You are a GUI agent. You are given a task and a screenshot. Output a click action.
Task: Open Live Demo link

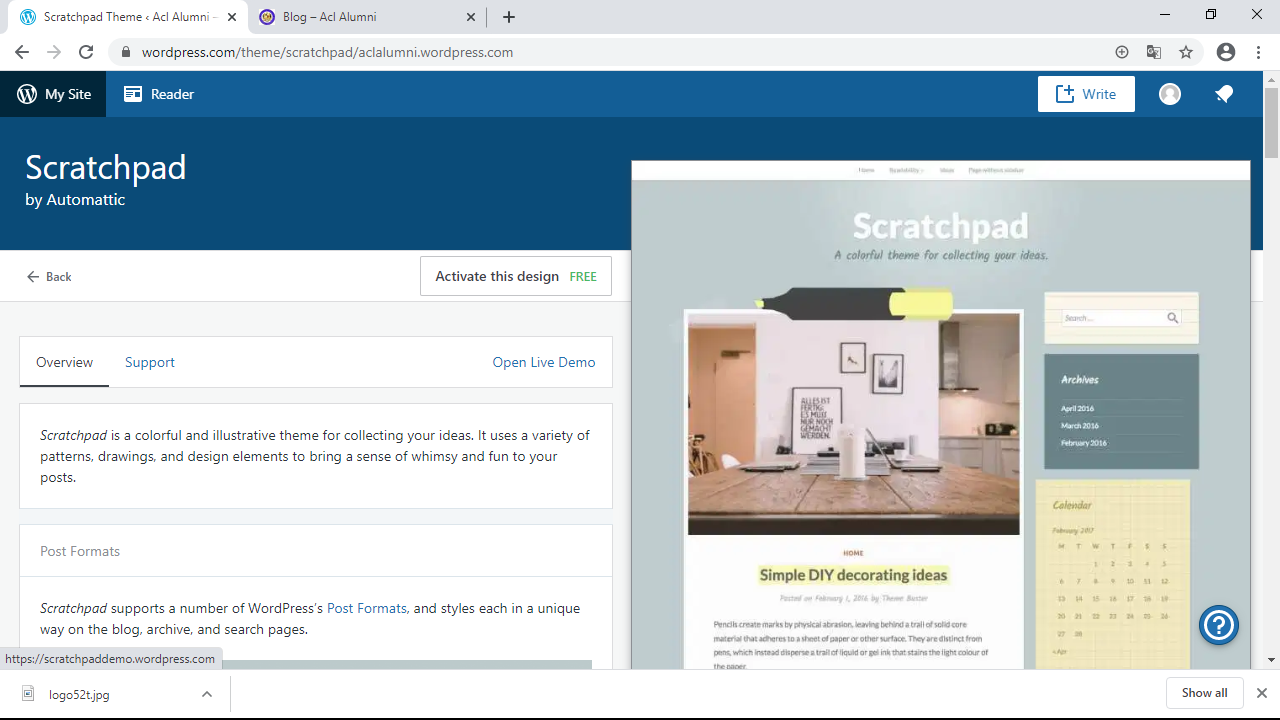(x=543, y=362)
